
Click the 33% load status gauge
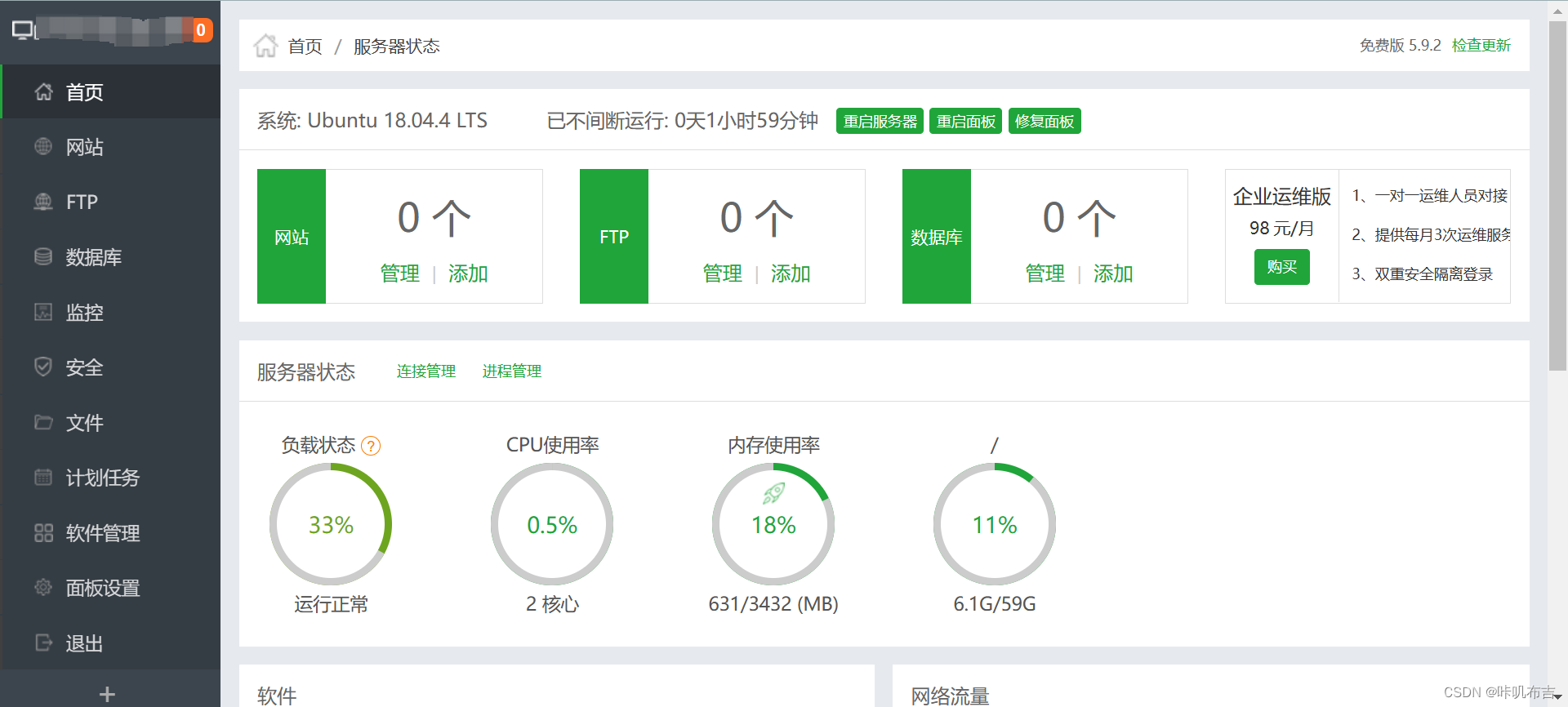(x=331, y=524)
